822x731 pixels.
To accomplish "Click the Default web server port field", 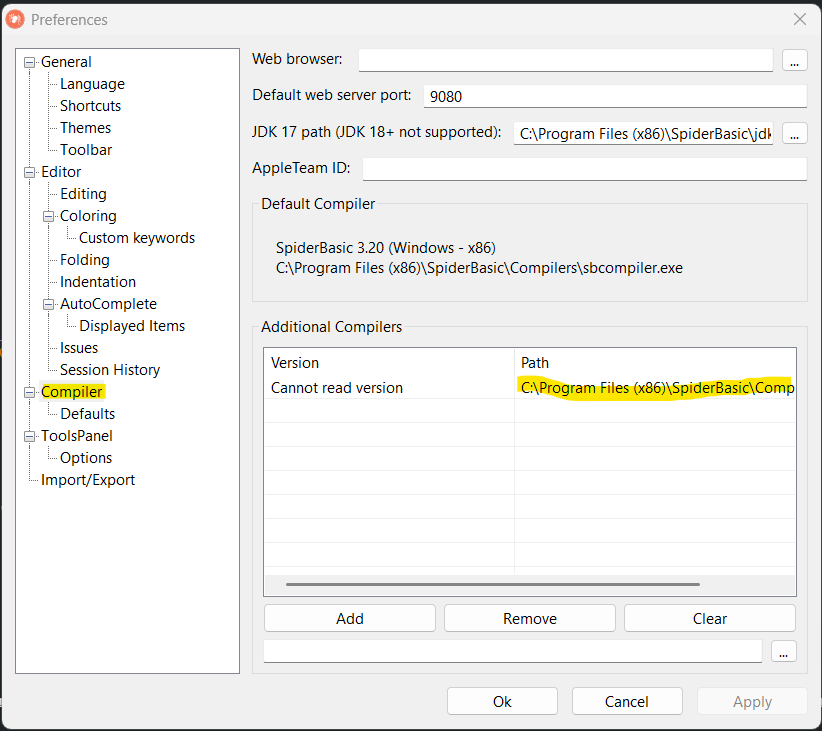I will pyautogui.click(x=614, y=96).
